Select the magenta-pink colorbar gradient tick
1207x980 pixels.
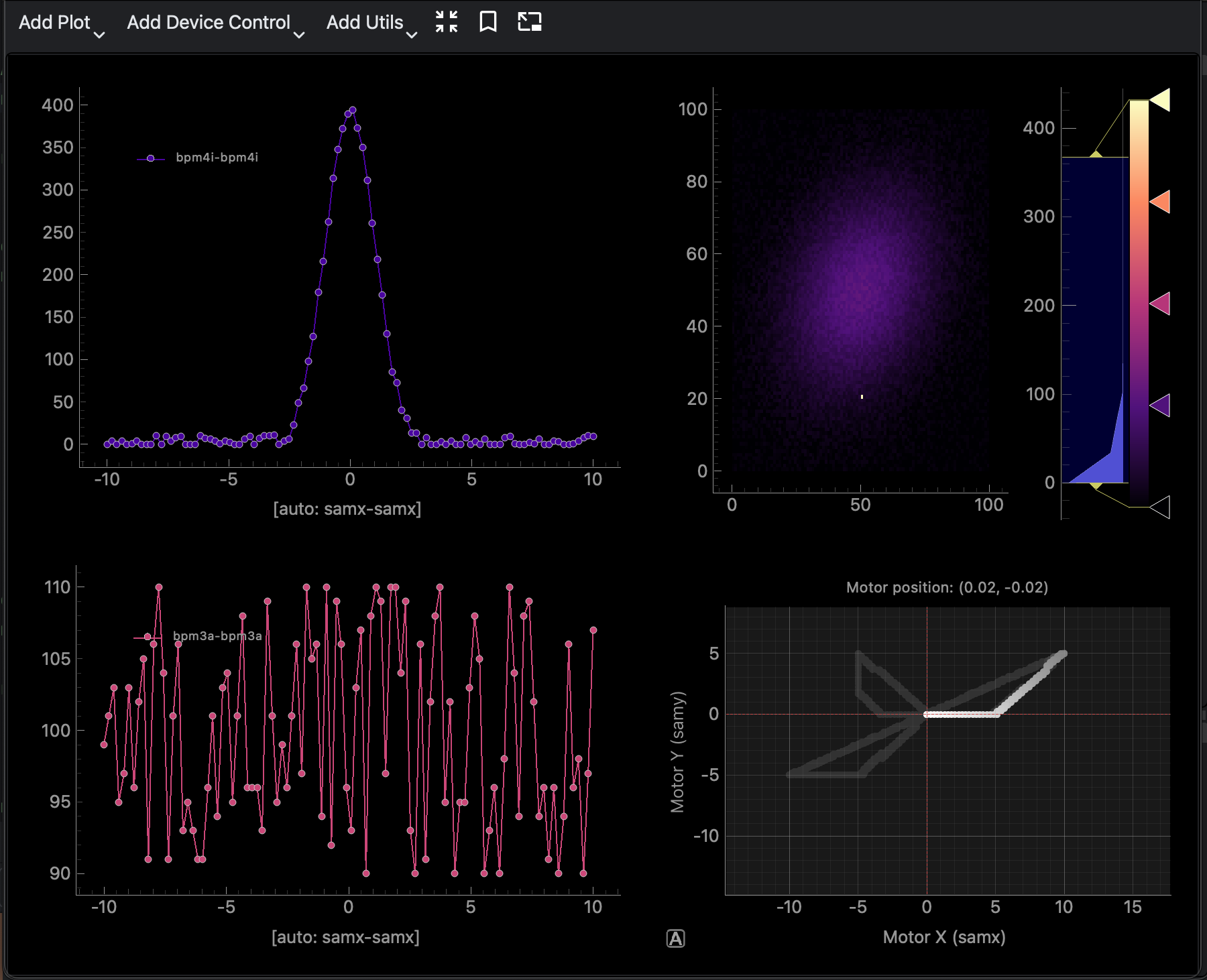1161,304
